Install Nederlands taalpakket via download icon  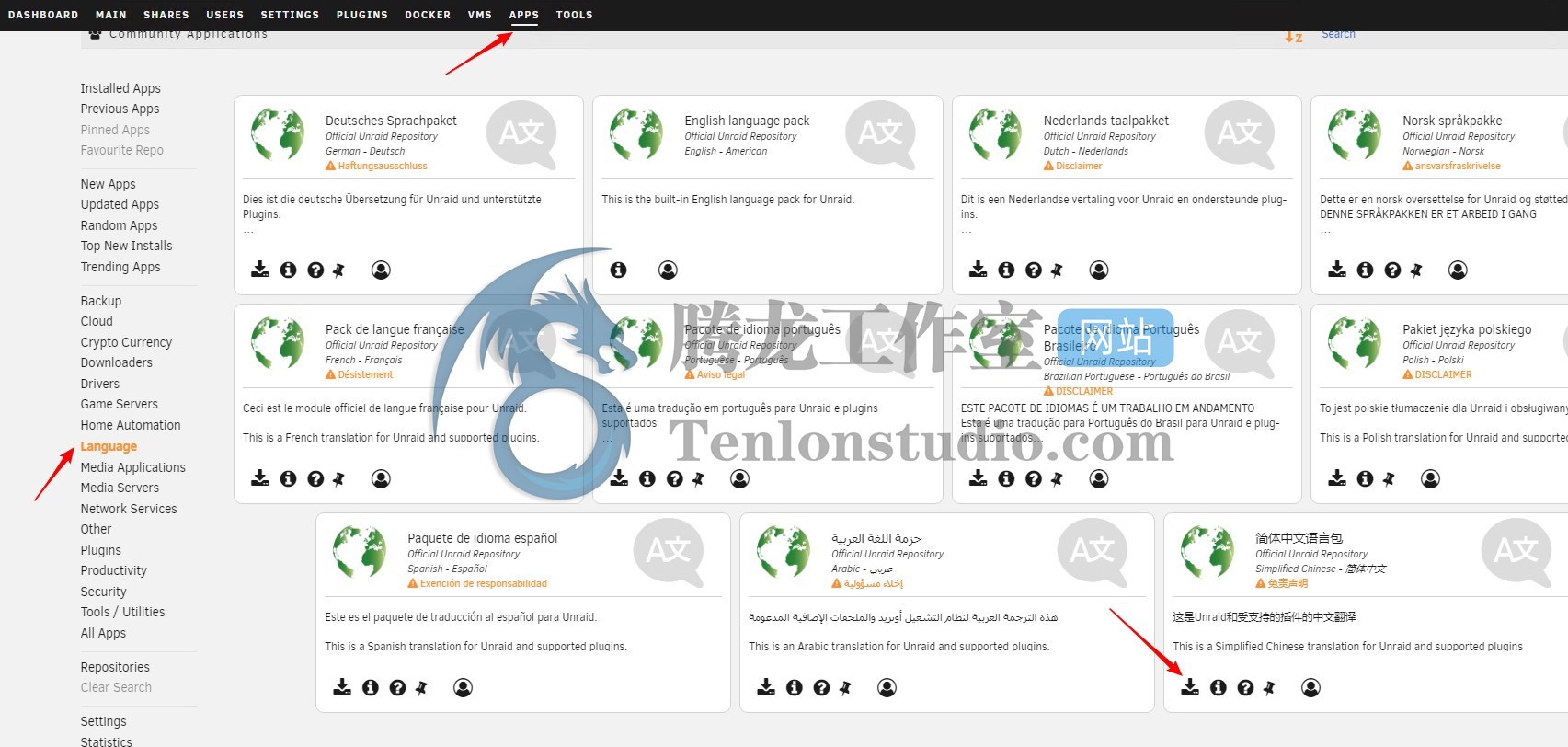tap(979, 269)
